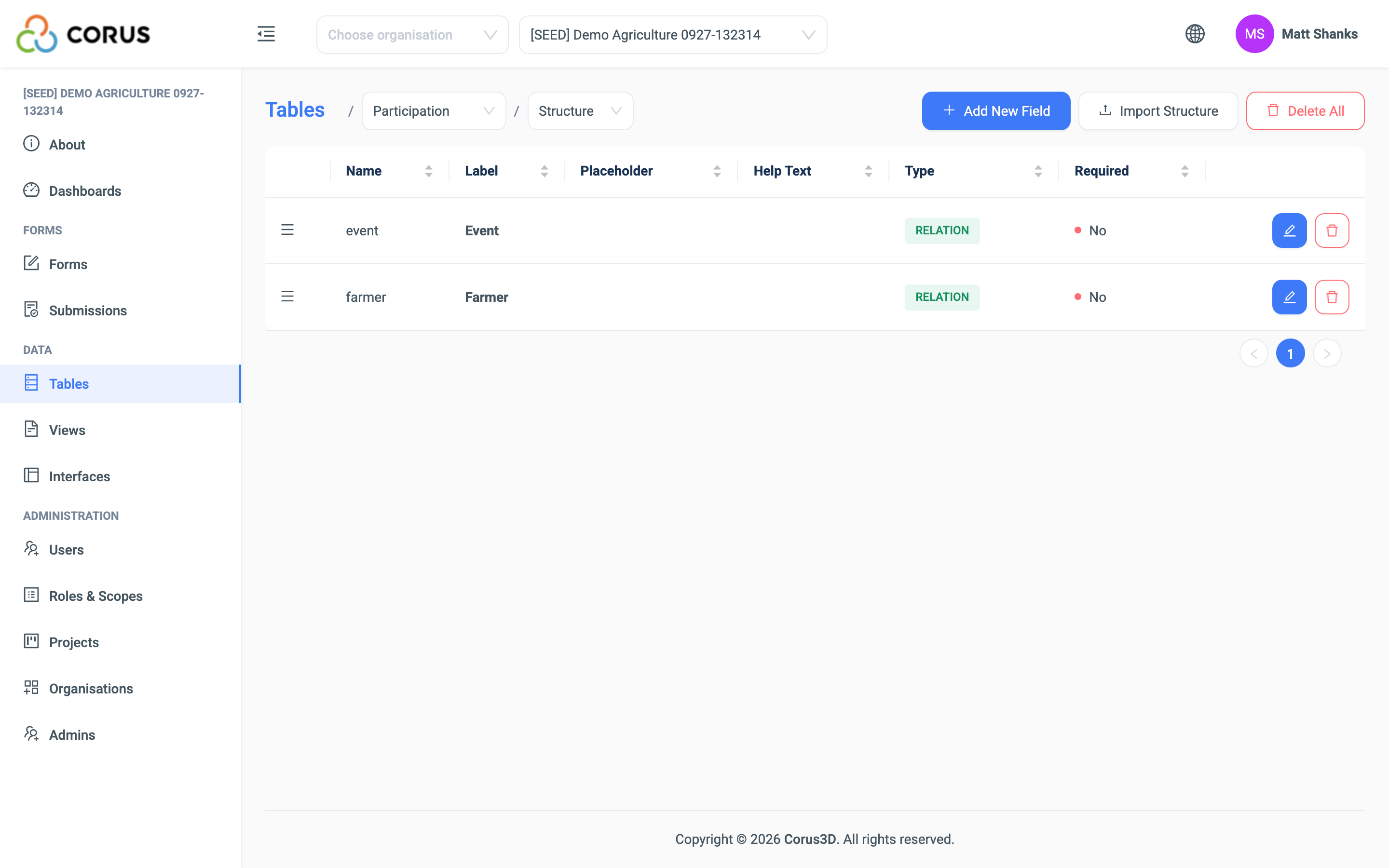Open Forms in the sidebar
Image resolution: width=1389 pixels, height=868 pixels.
click(121, 264)
